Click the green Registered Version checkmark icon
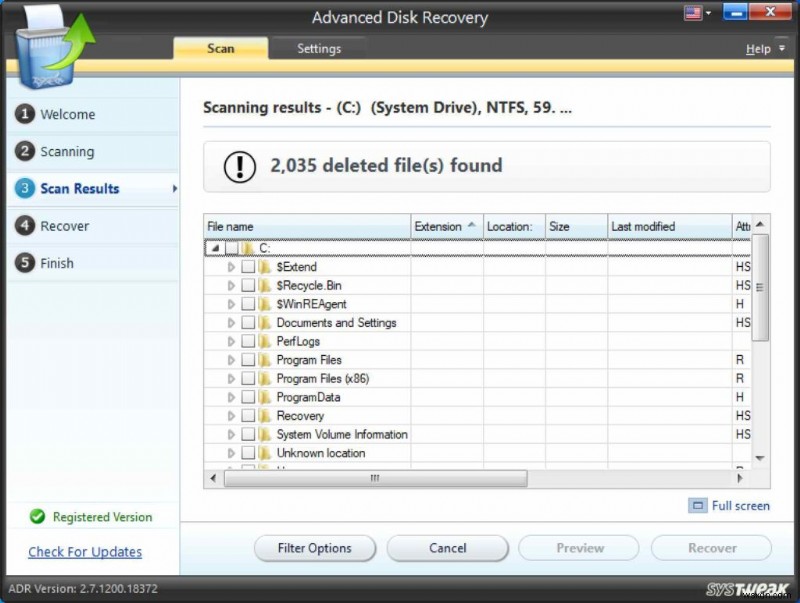The image size is (800, 603). tap(37, 517)
